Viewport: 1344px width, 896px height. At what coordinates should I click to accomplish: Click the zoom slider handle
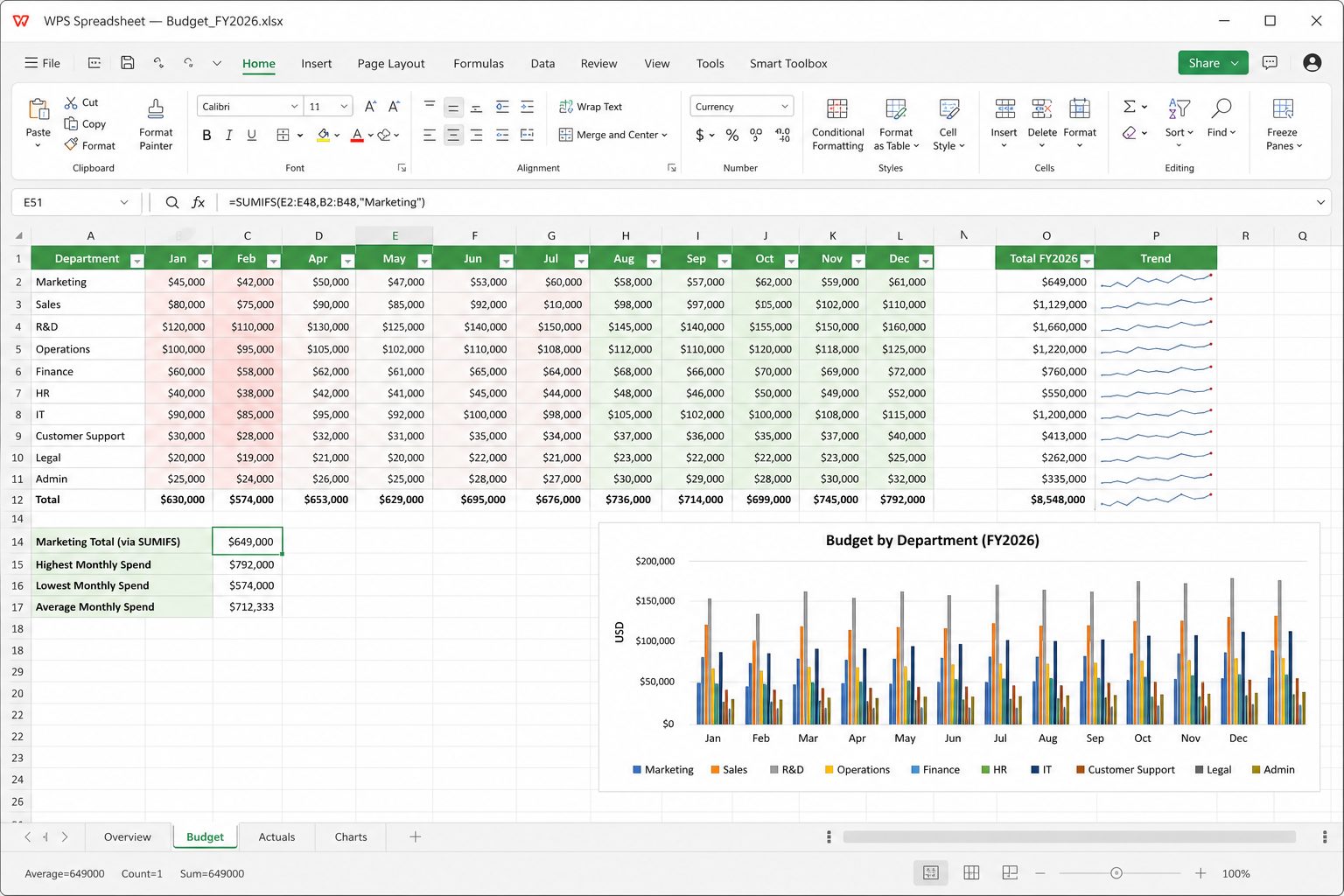[x=1116, y=872]
